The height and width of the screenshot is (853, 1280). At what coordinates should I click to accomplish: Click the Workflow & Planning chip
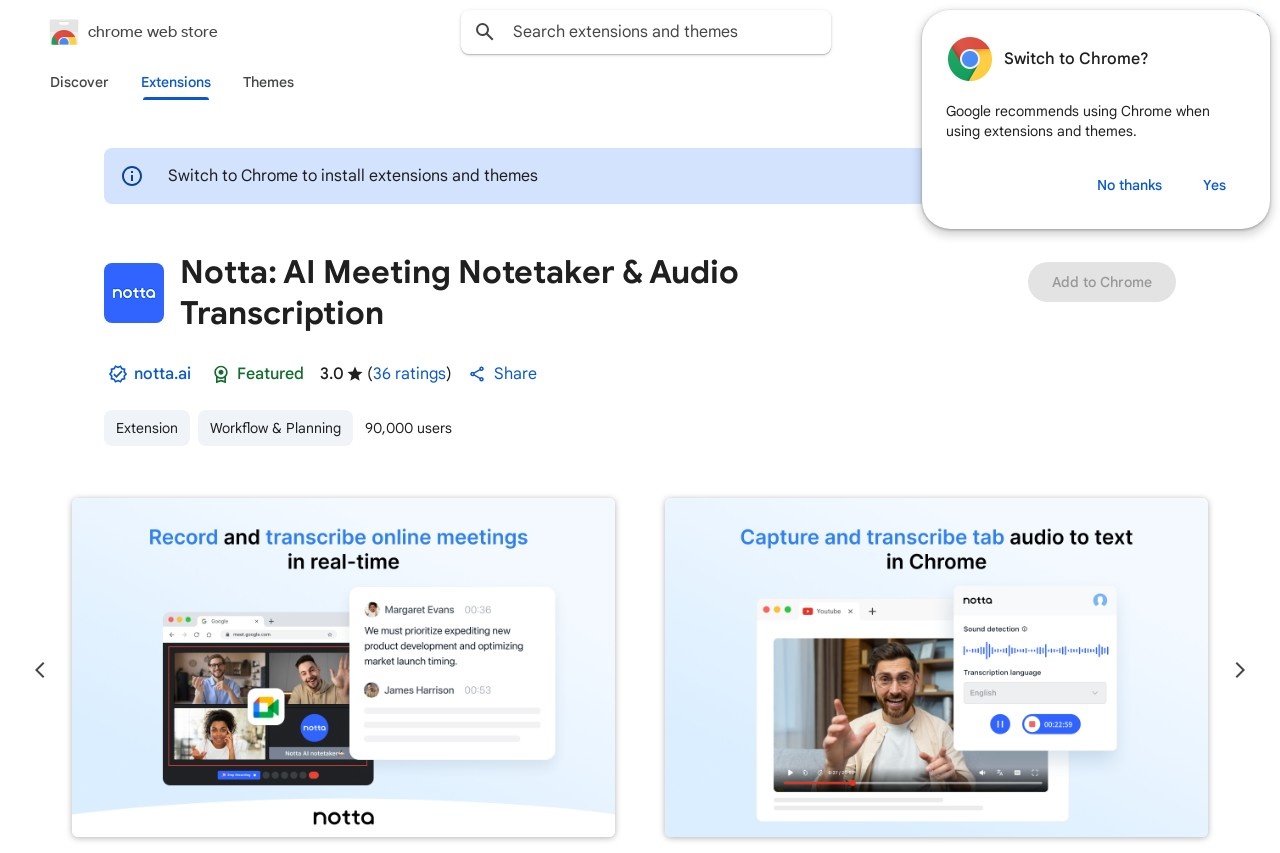[x=275, y=428]
